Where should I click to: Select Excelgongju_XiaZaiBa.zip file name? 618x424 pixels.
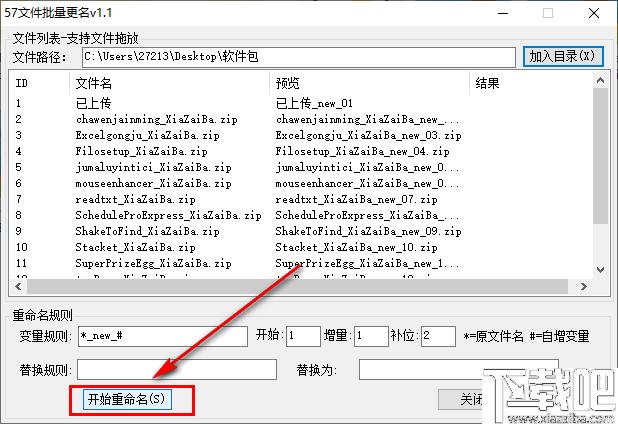click(x=147, y=135)
